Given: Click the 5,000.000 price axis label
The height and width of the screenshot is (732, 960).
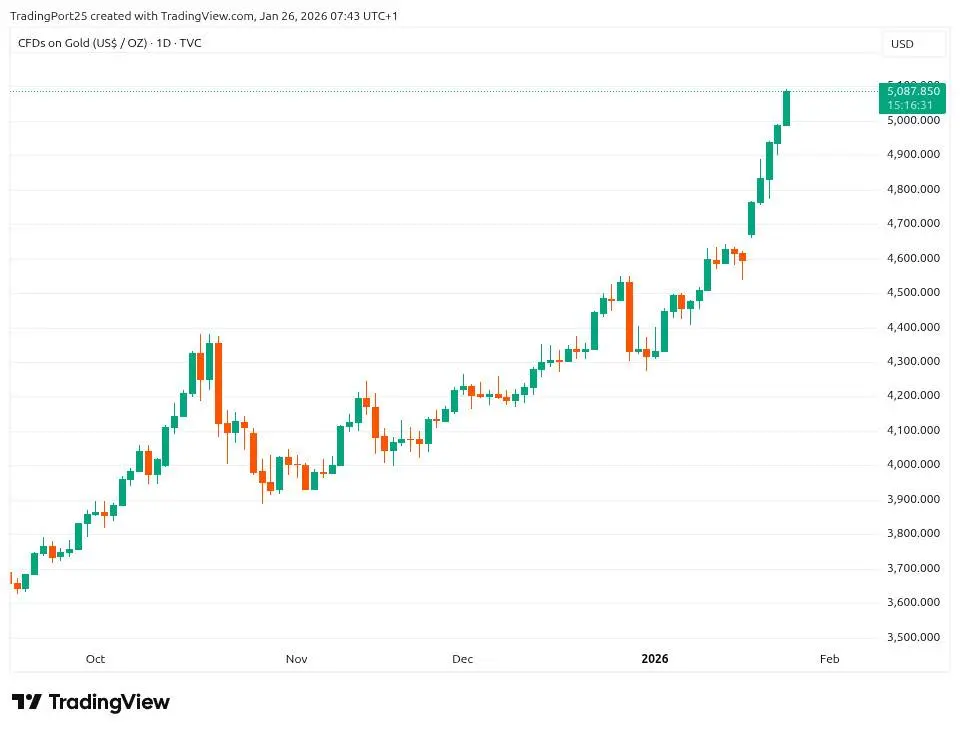Looking at the screenshot, I should pyautogui.click(x=913, y=121).
